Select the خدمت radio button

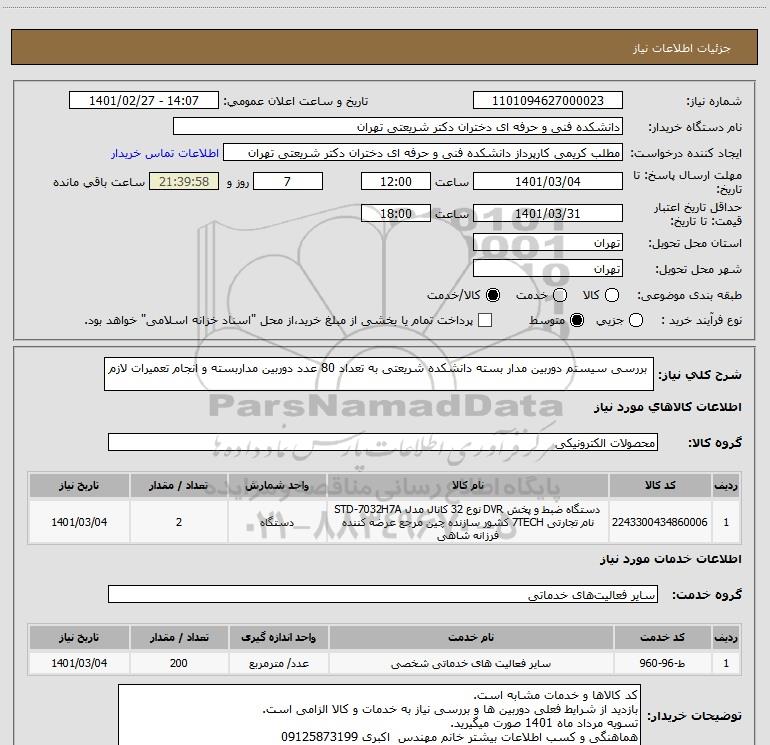[560, 295]
